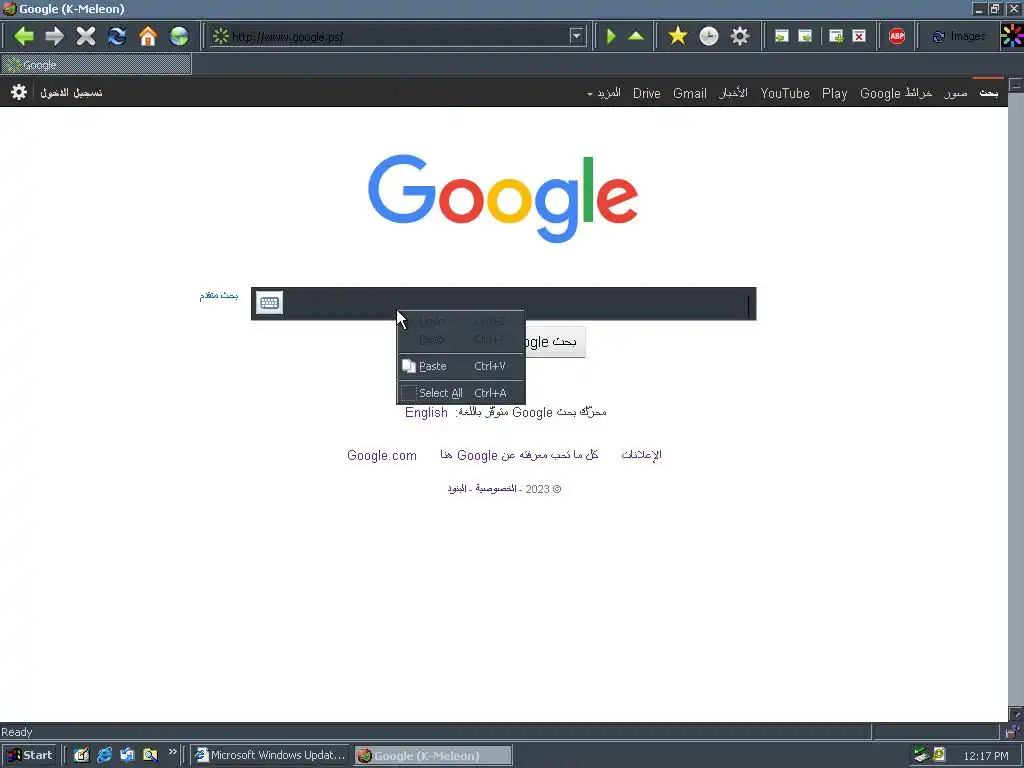Open Play from the Google top bar

[834, 93]
